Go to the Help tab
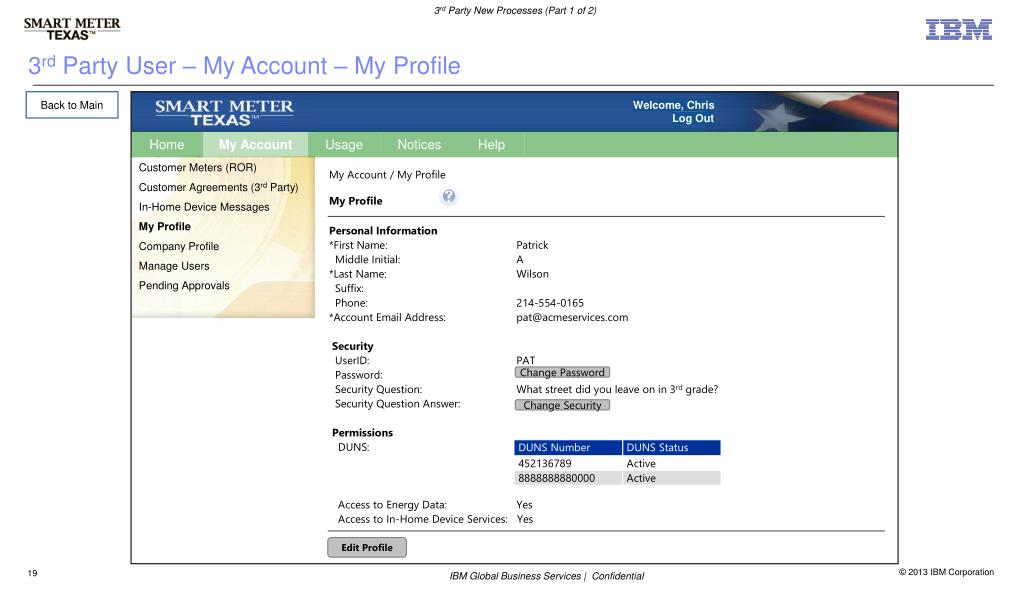Screen dimensions: 1023x590 tap(491, 144)
